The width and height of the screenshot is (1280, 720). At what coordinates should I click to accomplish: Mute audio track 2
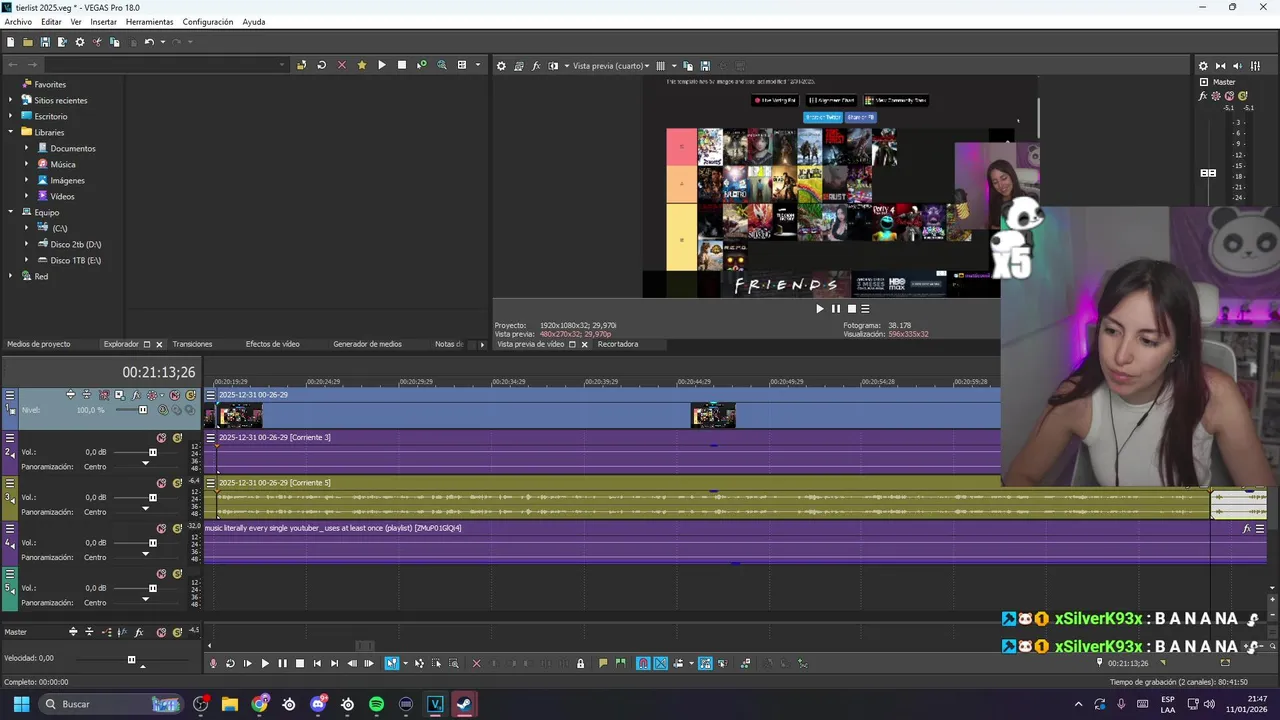(161, 438)
